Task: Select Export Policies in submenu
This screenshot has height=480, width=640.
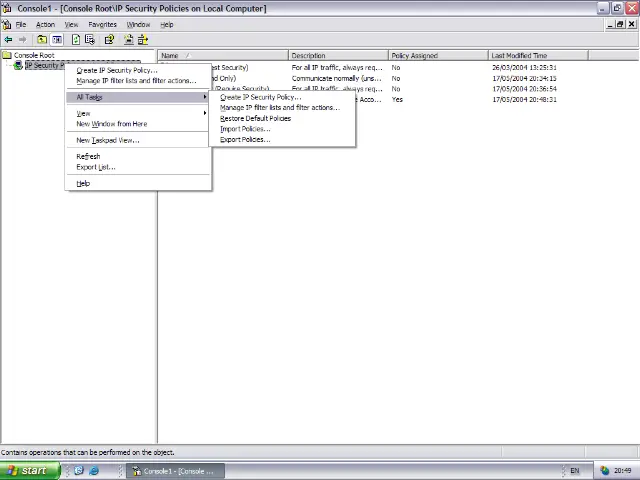Action: 282,140
